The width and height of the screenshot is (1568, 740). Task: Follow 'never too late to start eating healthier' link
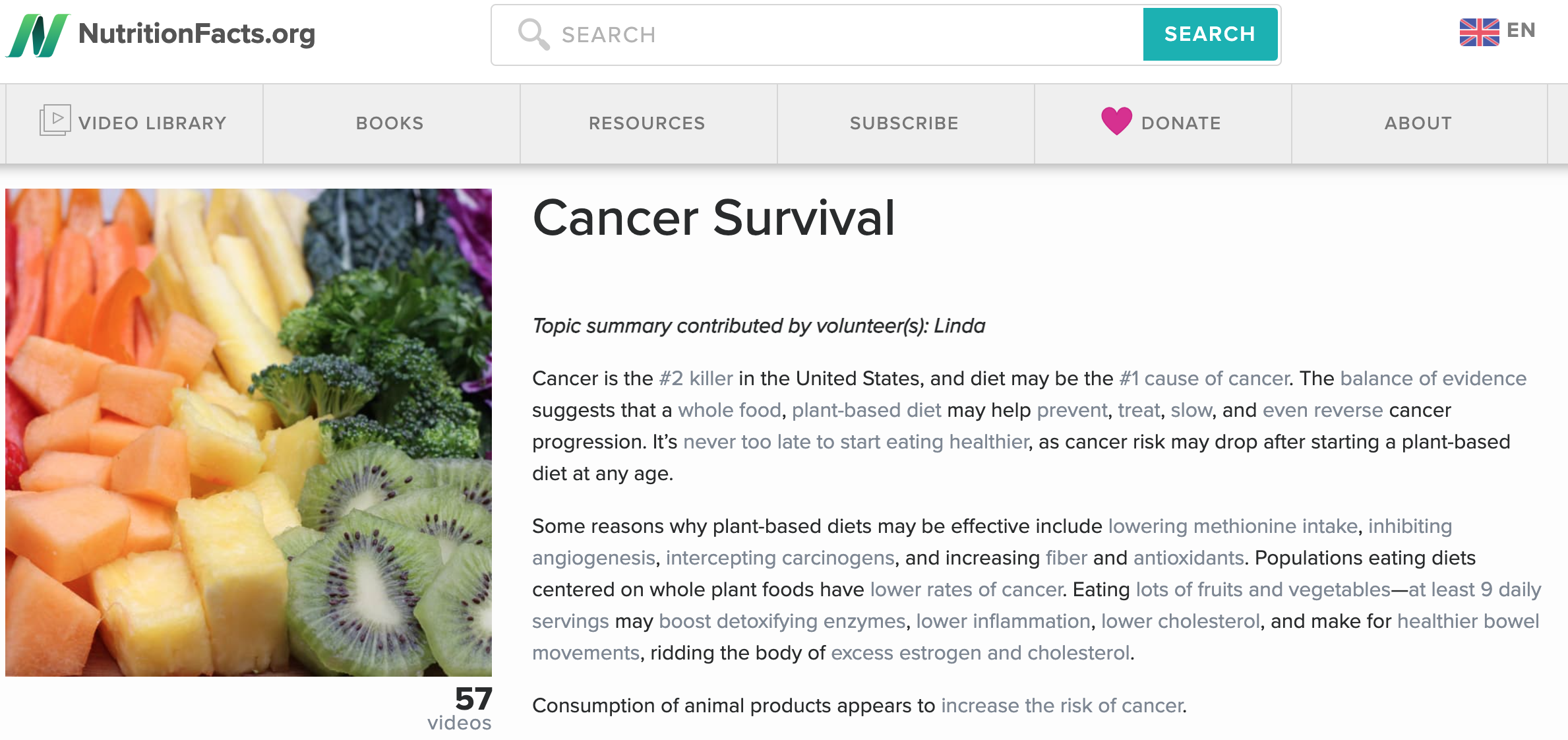coord(856,442)
